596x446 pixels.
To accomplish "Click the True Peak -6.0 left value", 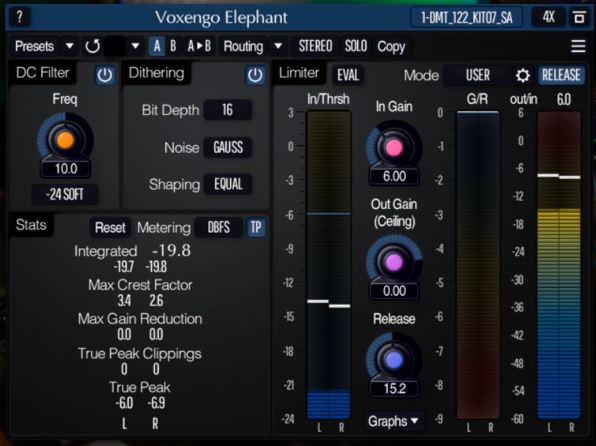I will [x=124, y=403].
